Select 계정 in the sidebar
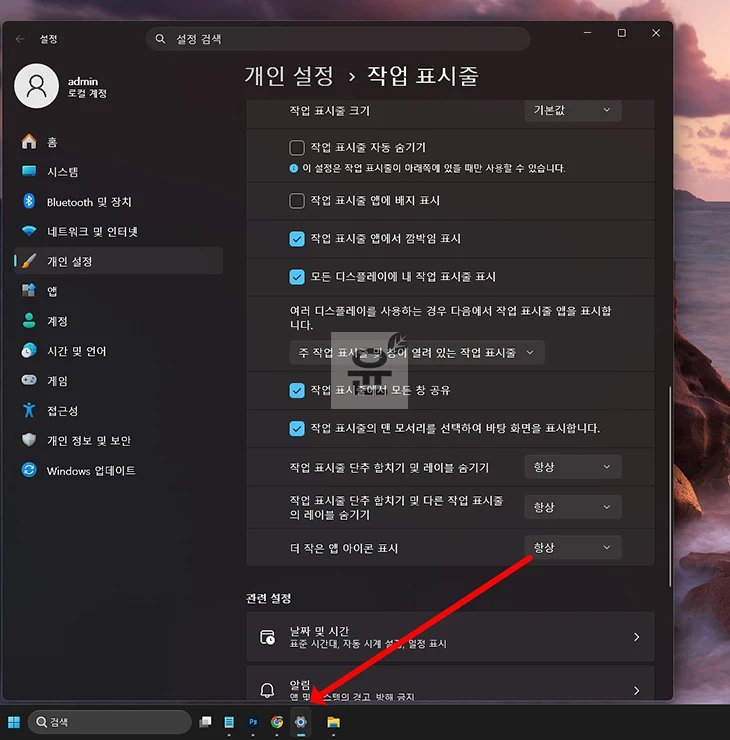 tap(118, 321)
